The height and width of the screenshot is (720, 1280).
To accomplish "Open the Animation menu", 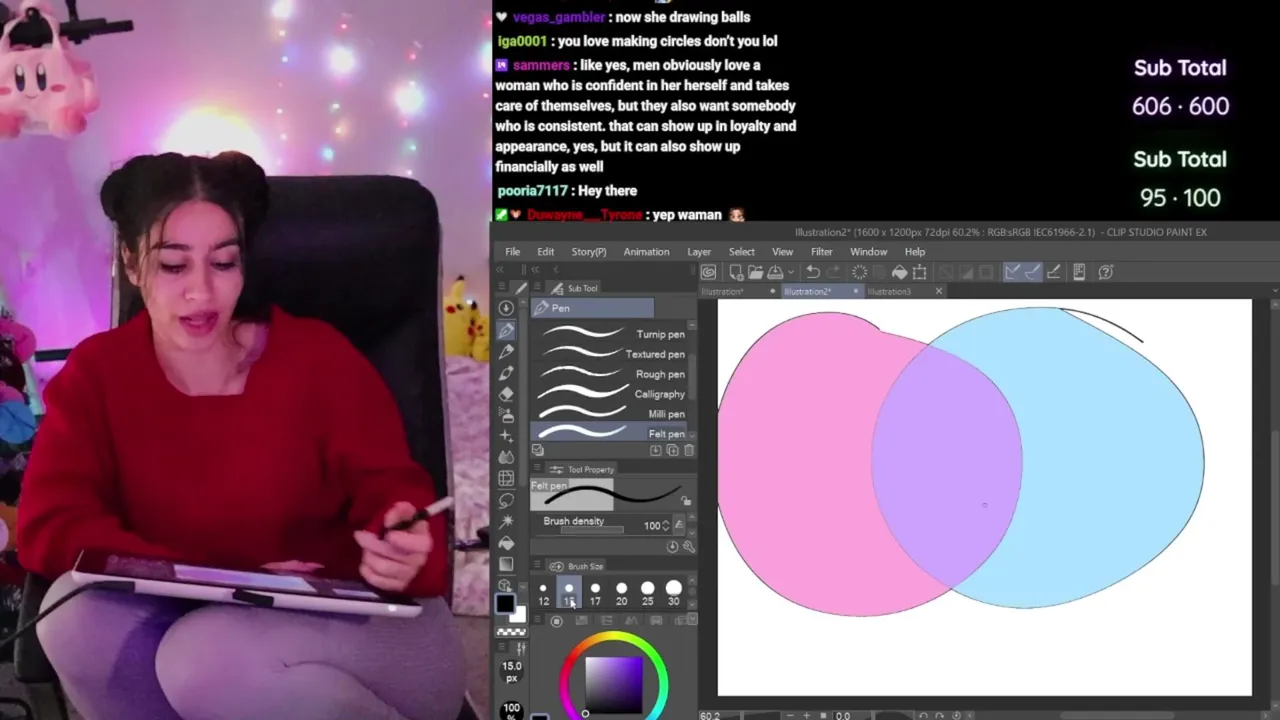I will (x=646, y=252).
